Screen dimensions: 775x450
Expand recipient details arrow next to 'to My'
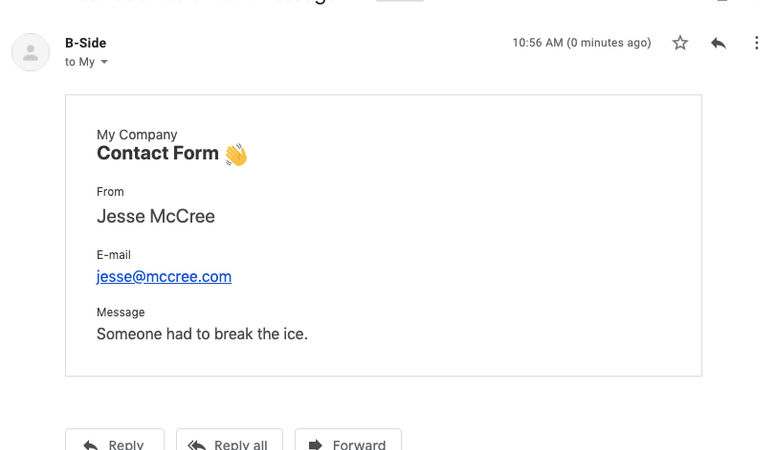[x=104, y=62]
